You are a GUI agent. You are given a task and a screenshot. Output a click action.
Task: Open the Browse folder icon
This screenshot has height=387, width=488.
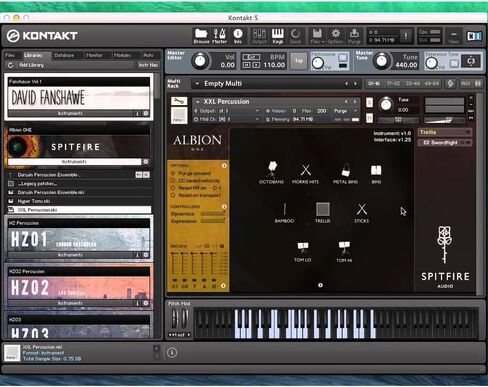pyautogui.click(x=201, y=36)
